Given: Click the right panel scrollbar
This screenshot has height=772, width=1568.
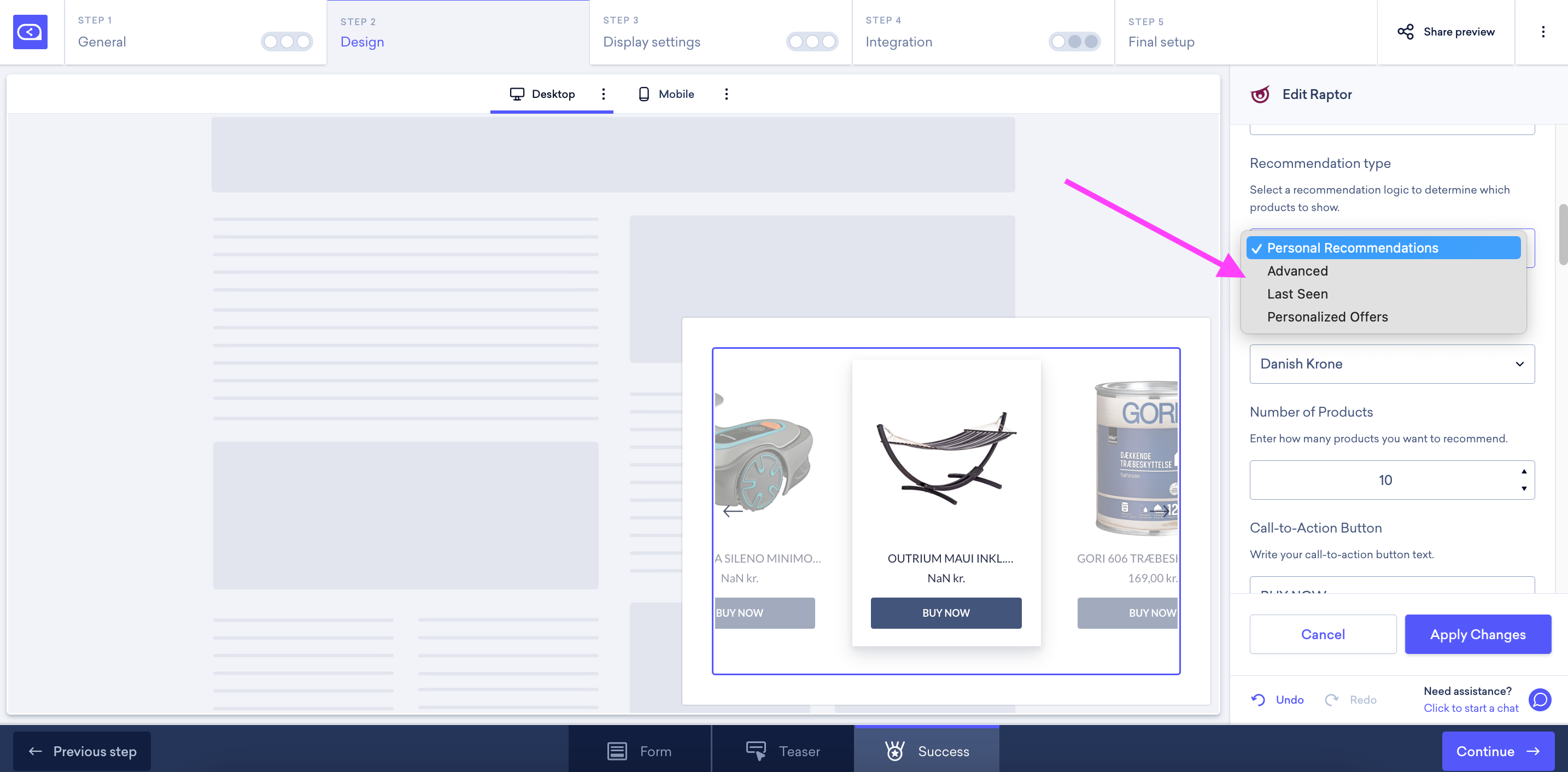Looking at the screenshot, I should (x=1563, y=235).
